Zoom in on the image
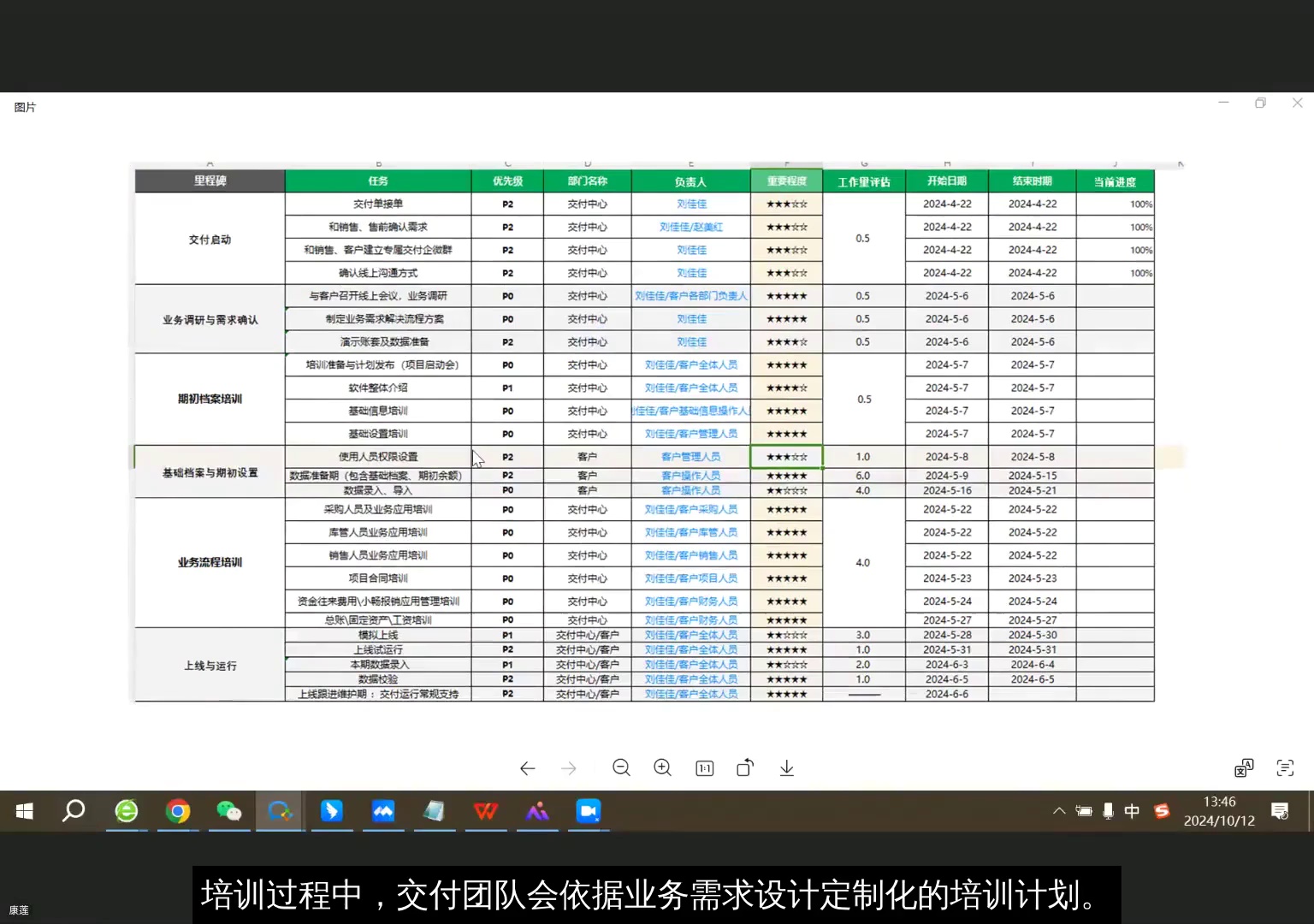 tap(663, 767)
